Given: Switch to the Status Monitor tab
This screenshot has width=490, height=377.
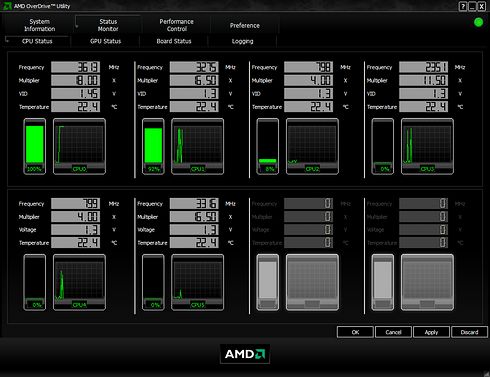Looking at the screenshot, I should pyautogui.click(x=108, y=25).
